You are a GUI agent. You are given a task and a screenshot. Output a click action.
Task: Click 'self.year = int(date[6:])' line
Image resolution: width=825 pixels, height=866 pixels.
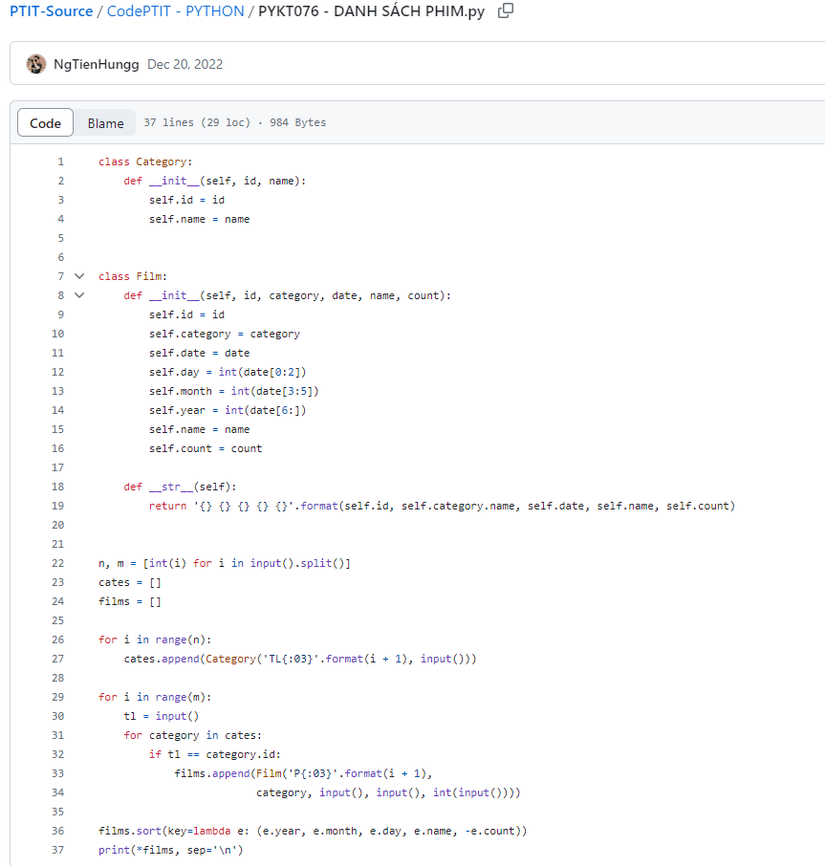pos(228,410)
